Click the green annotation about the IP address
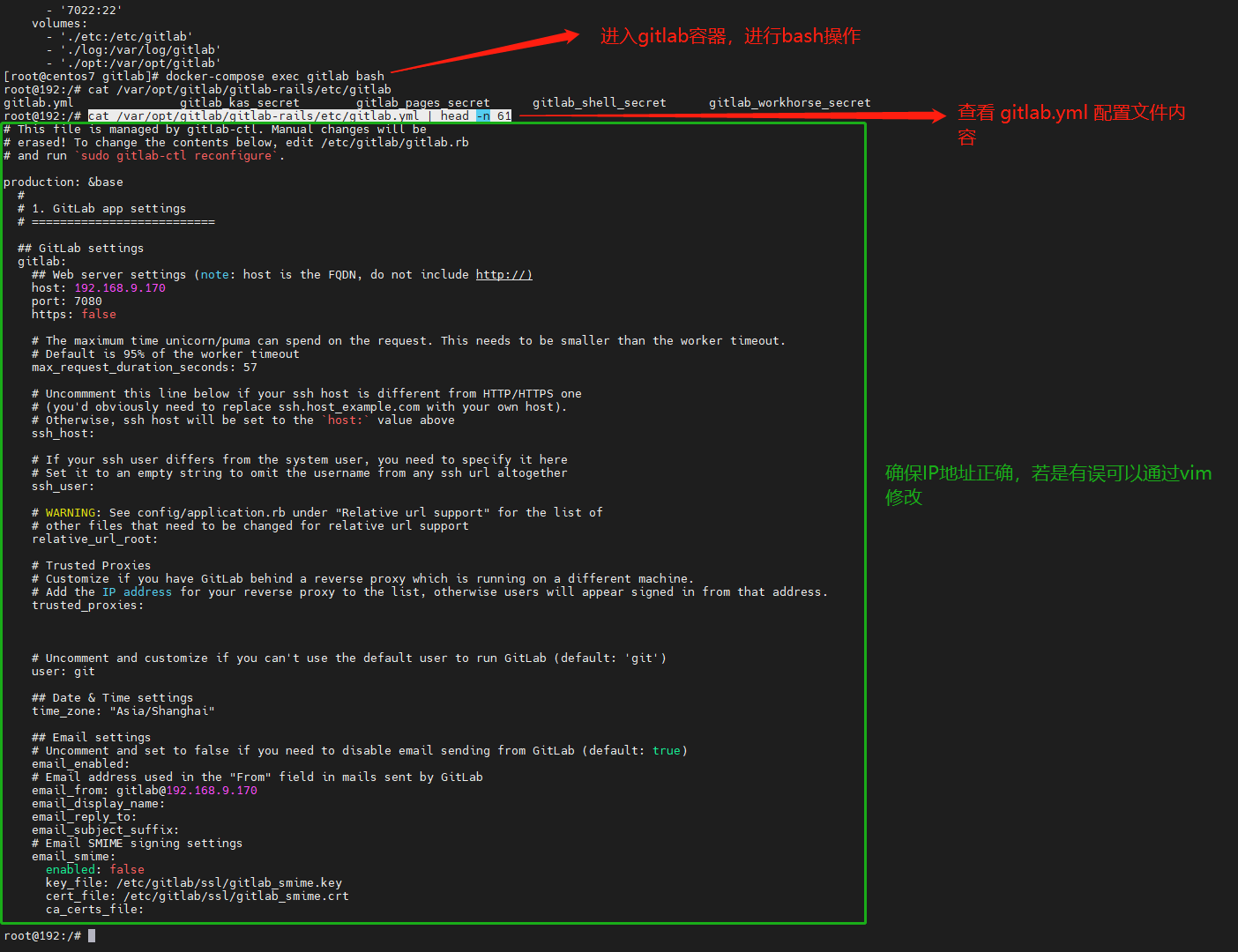 coord(1048,485)
